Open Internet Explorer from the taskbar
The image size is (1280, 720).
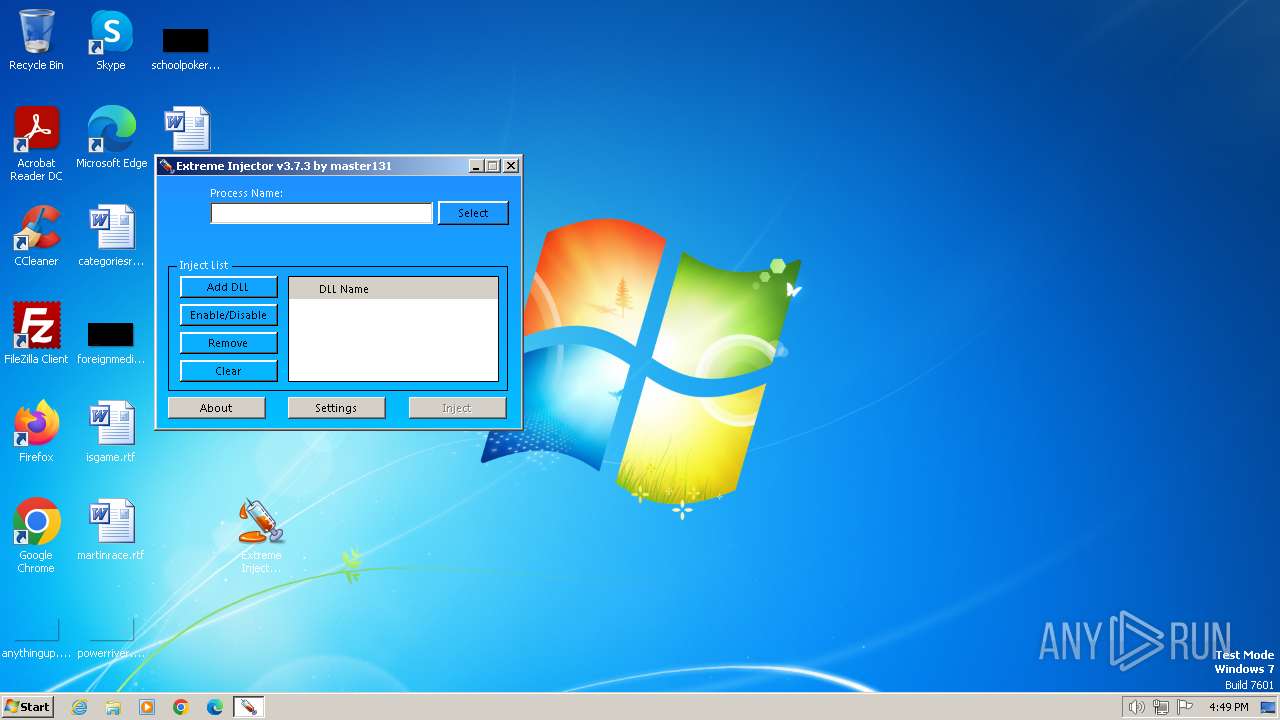point(80,707)
